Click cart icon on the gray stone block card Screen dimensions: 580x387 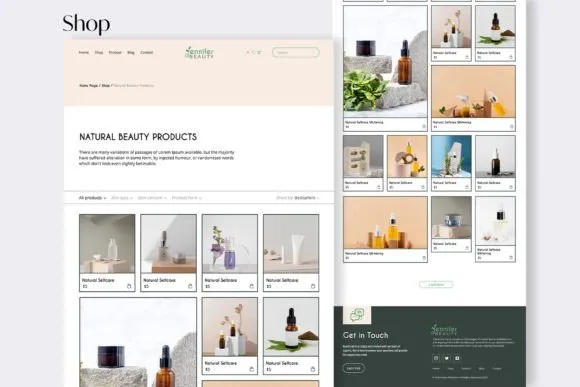(379, 187)
